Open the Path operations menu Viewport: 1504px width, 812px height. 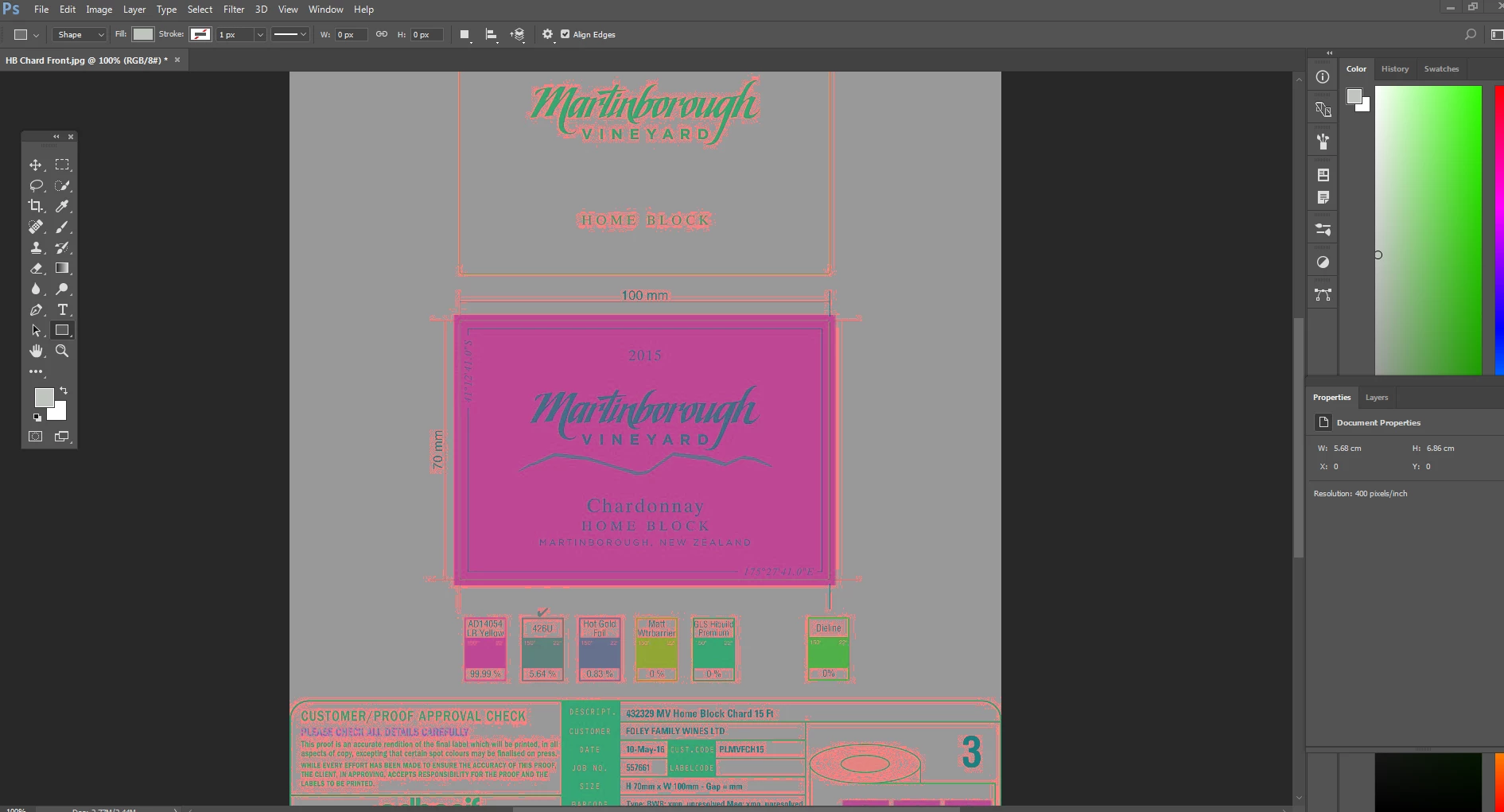pos(465,35)
